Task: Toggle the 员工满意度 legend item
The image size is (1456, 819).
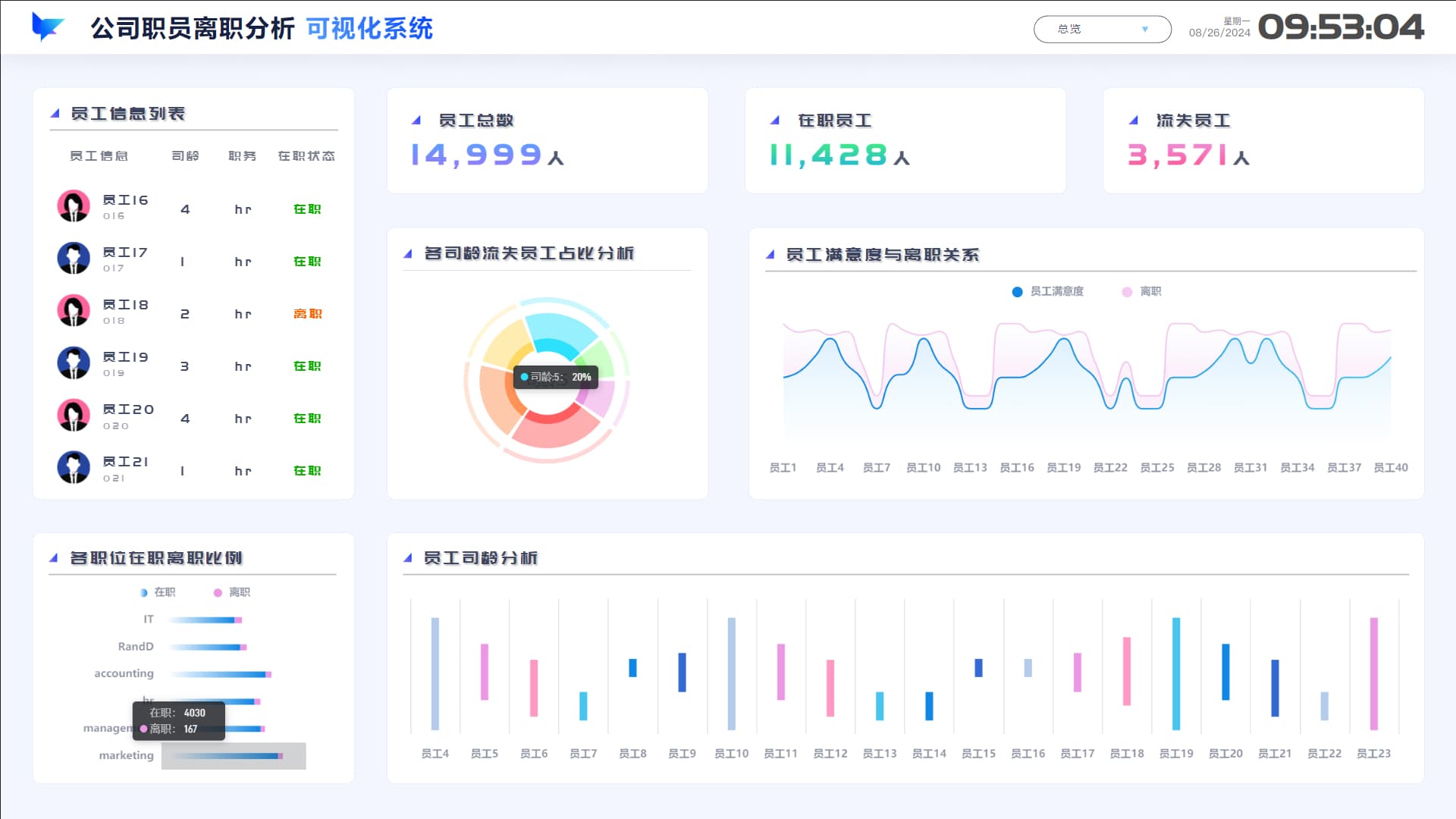Action: coord(1048,291)
